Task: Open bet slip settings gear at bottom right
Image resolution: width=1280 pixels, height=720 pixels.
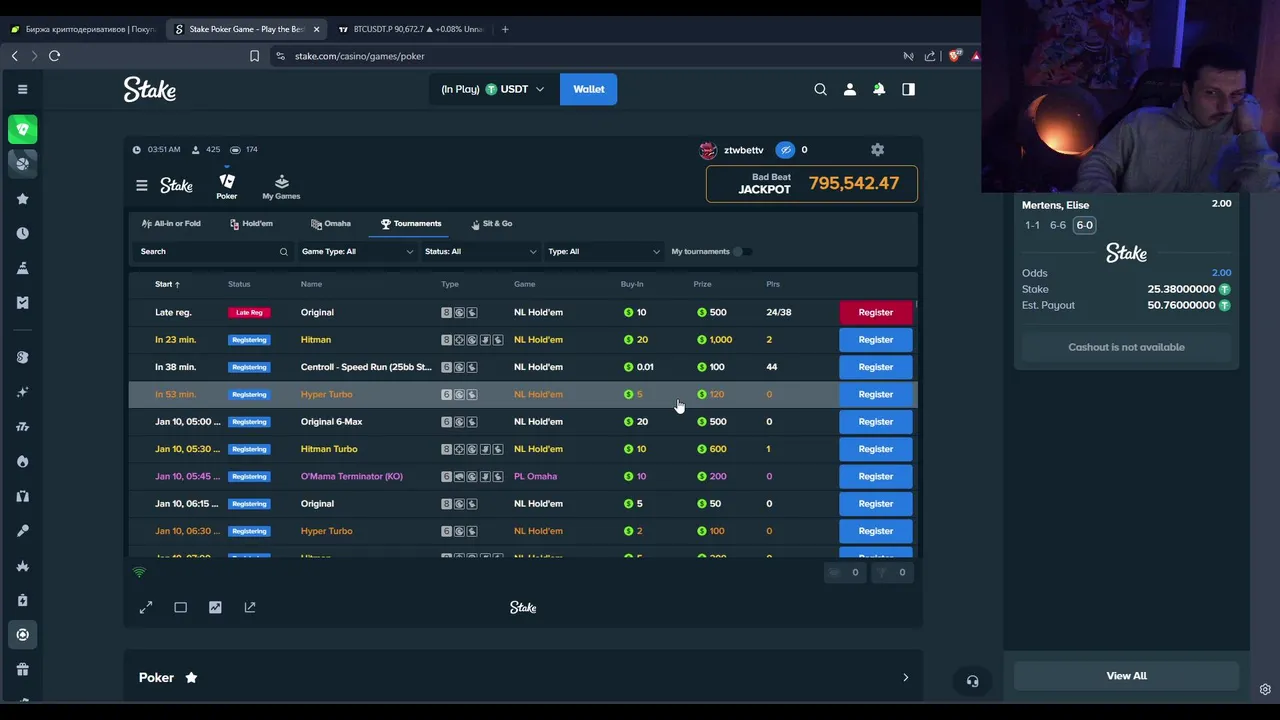Action: [1265, 689]
